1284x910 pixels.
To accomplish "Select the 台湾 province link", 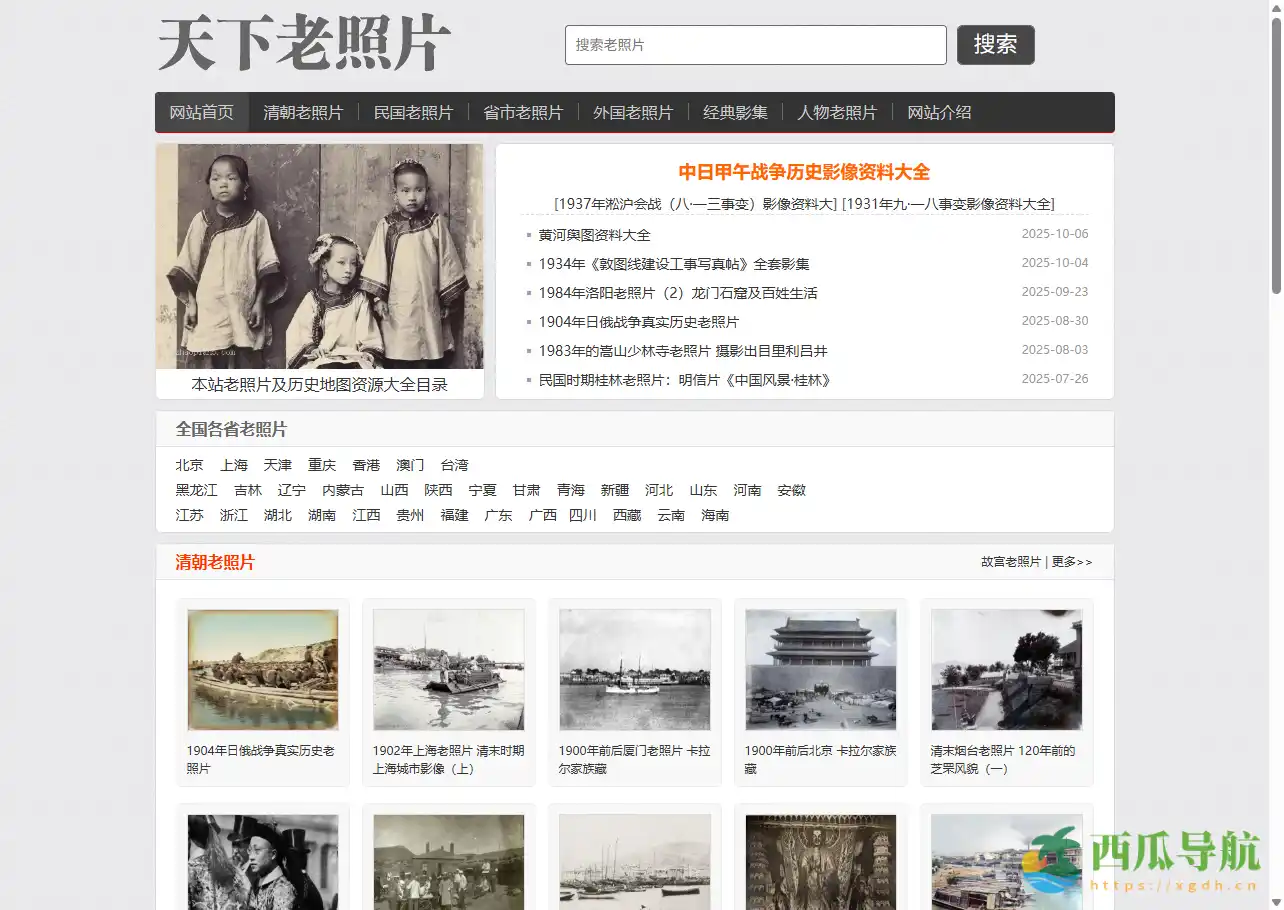I will (x=455, y=464).
